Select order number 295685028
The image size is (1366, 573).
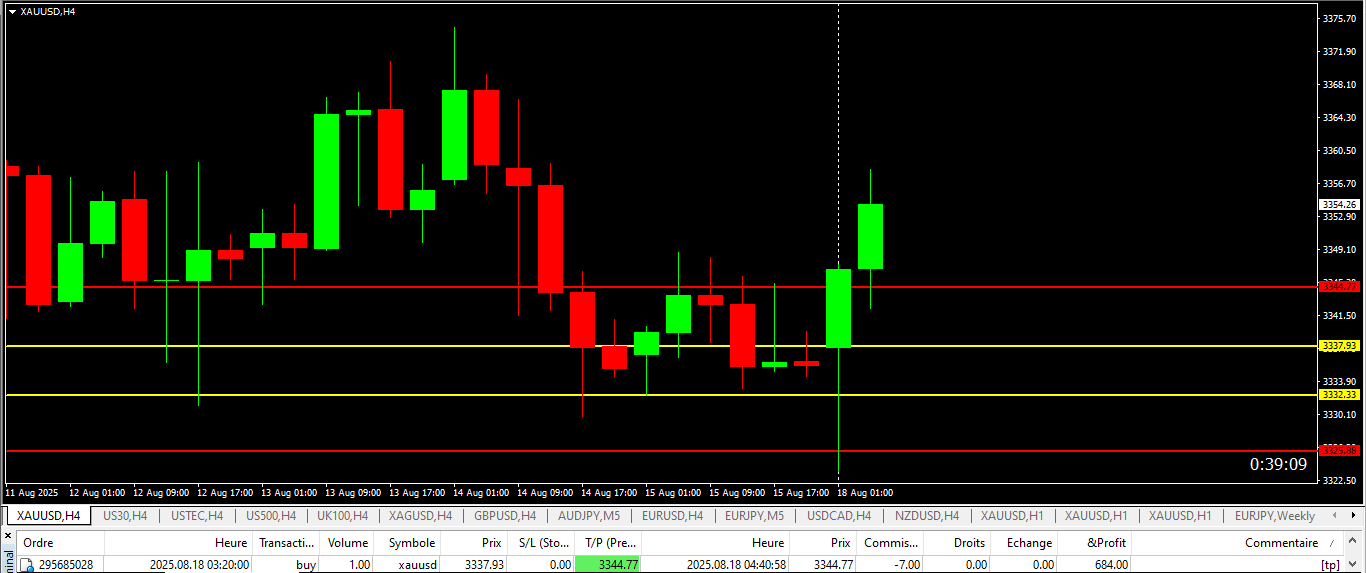click(66, 565)
